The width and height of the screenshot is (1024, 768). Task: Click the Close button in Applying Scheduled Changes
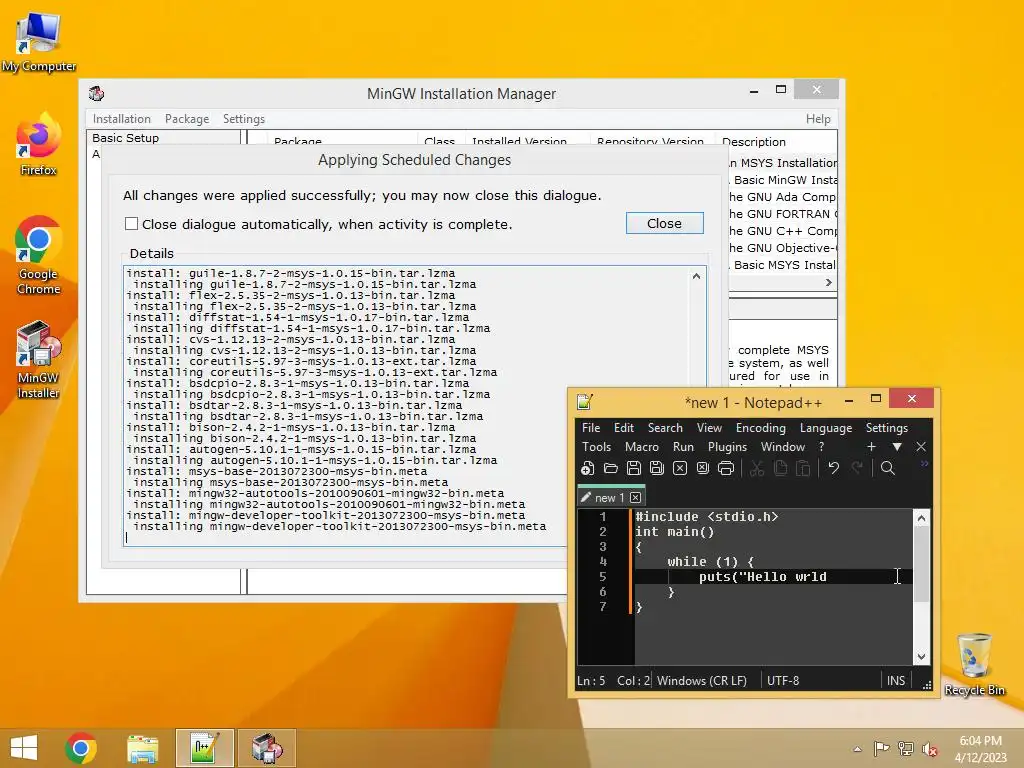pyautogui.click(x=664, y=223)
